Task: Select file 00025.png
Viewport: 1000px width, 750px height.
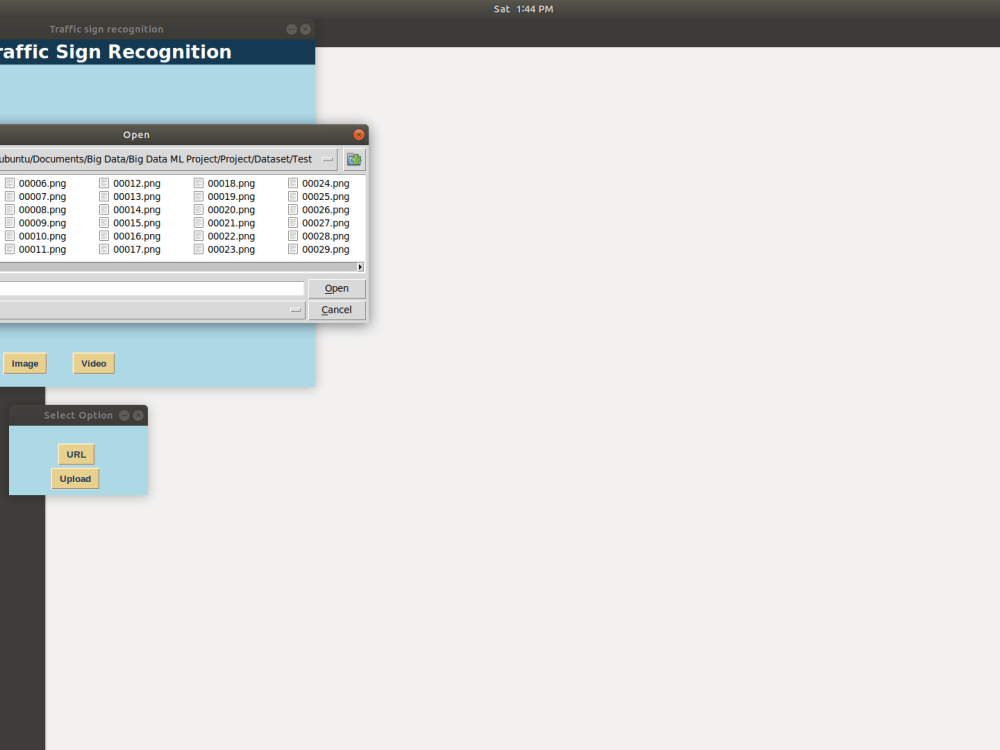Action: (x=319, y=196)
